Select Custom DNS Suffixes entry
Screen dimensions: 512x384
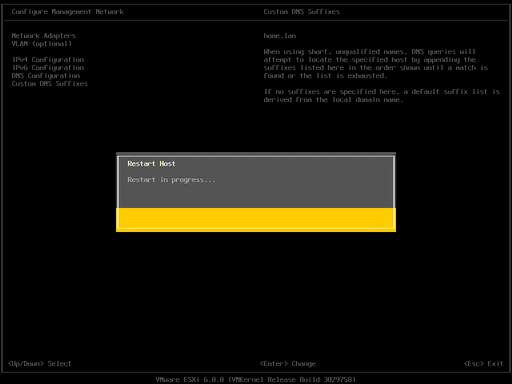click(50, 84)
